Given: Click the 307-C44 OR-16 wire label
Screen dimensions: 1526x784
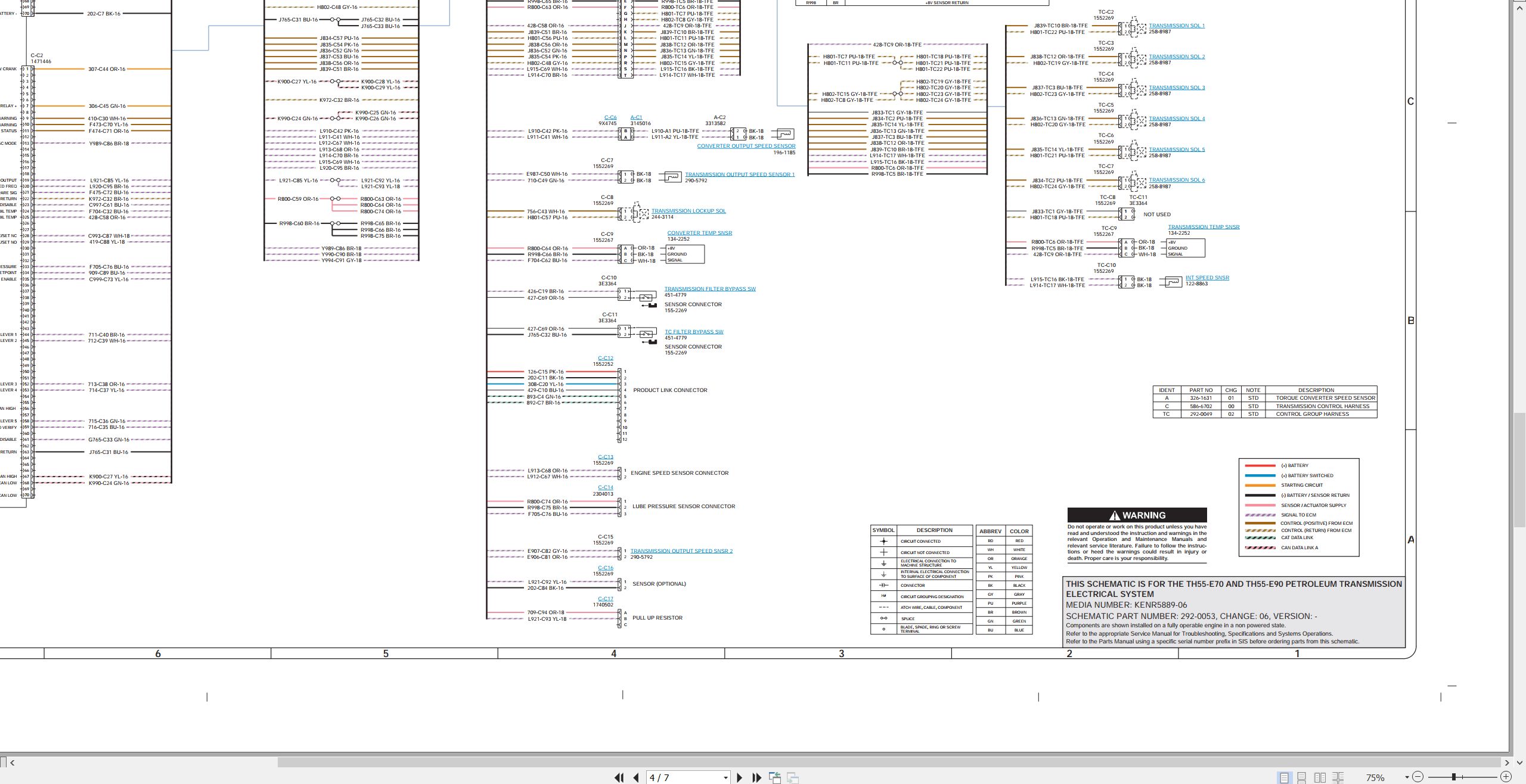Looking at the screenshot, I should pos(107,69).
